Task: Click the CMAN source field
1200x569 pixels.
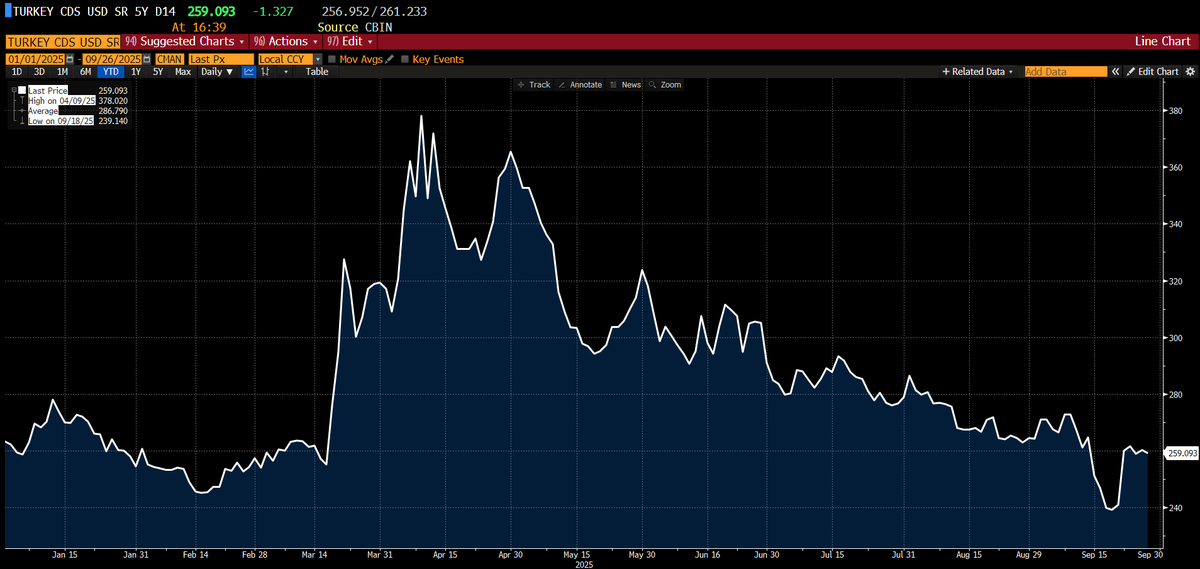Action: click(169, 59)
